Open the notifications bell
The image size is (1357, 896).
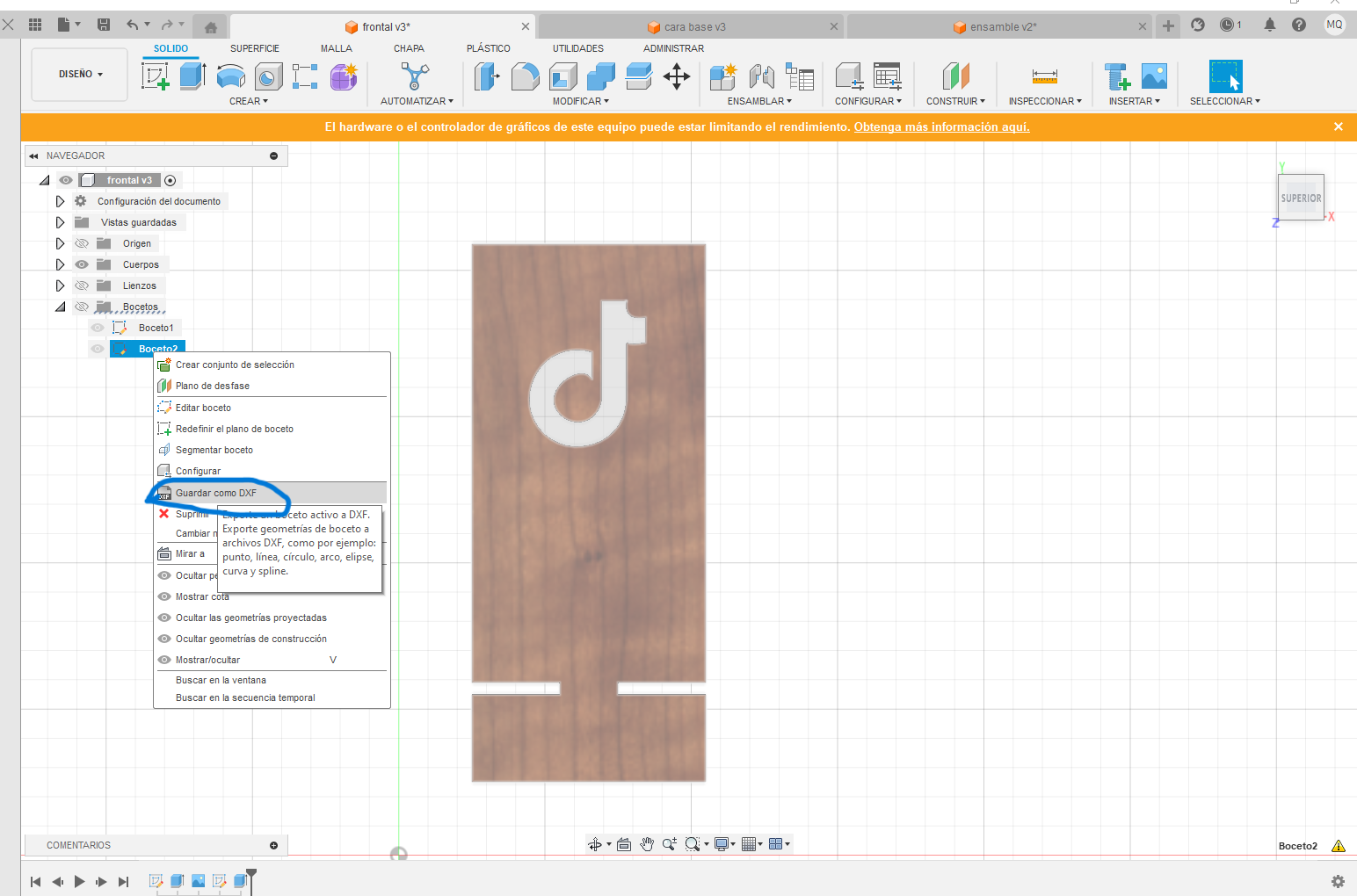pyautogui.click(x=1269, y=25)
